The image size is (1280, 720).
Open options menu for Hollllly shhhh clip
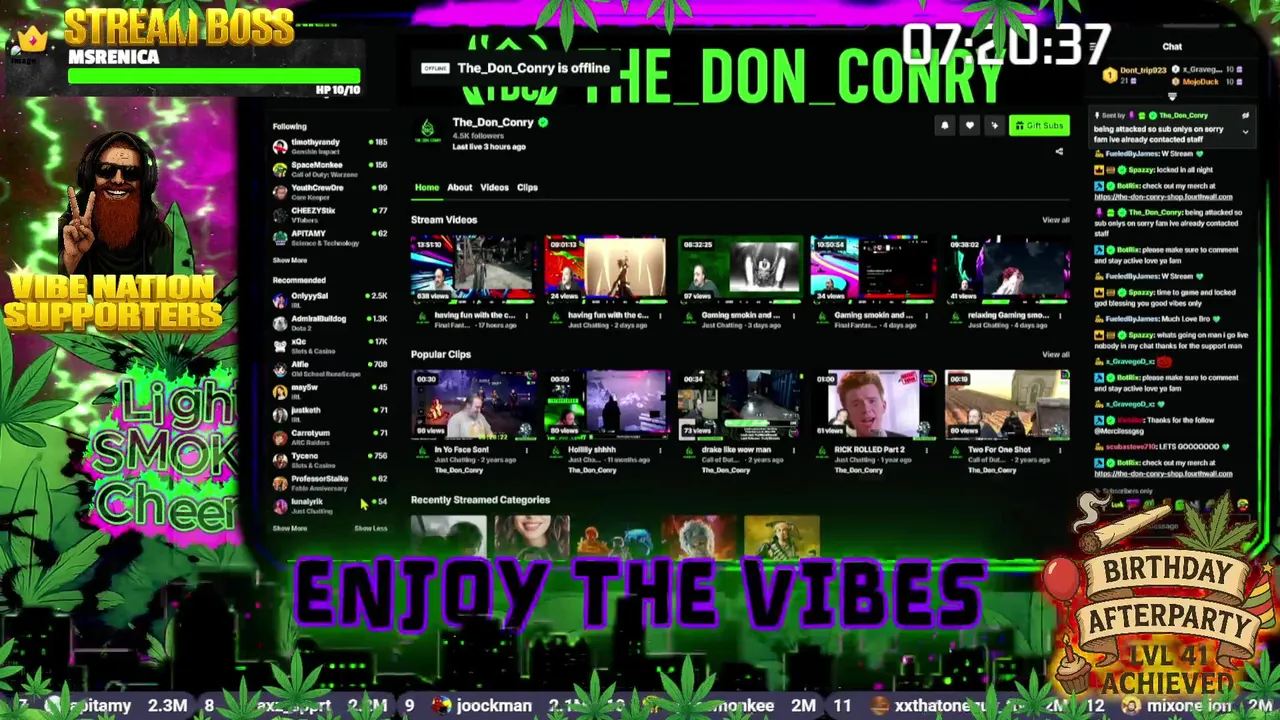[660, 450]
